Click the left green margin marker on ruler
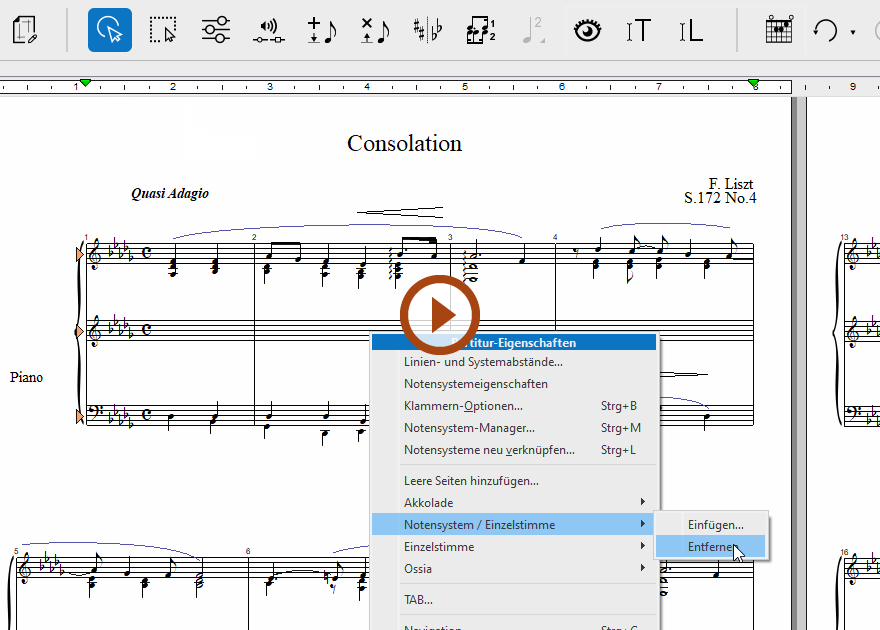This screenshot has width=880, height=630. (86, 83)
